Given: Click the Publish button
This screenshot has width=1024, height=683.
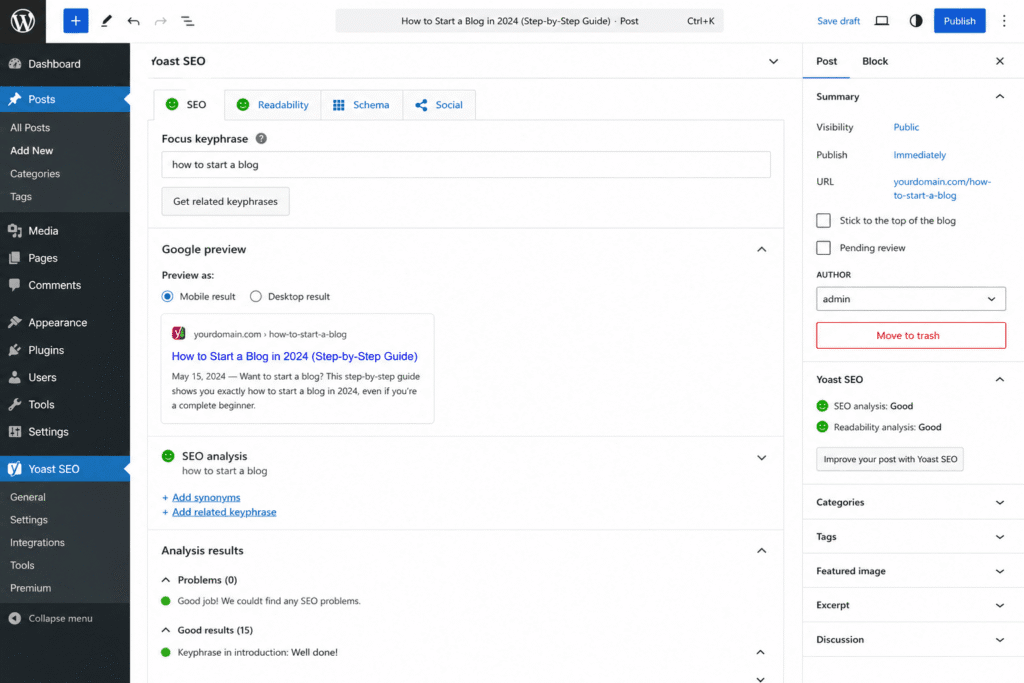Looking at the screenshot, I should coord(959,21).
